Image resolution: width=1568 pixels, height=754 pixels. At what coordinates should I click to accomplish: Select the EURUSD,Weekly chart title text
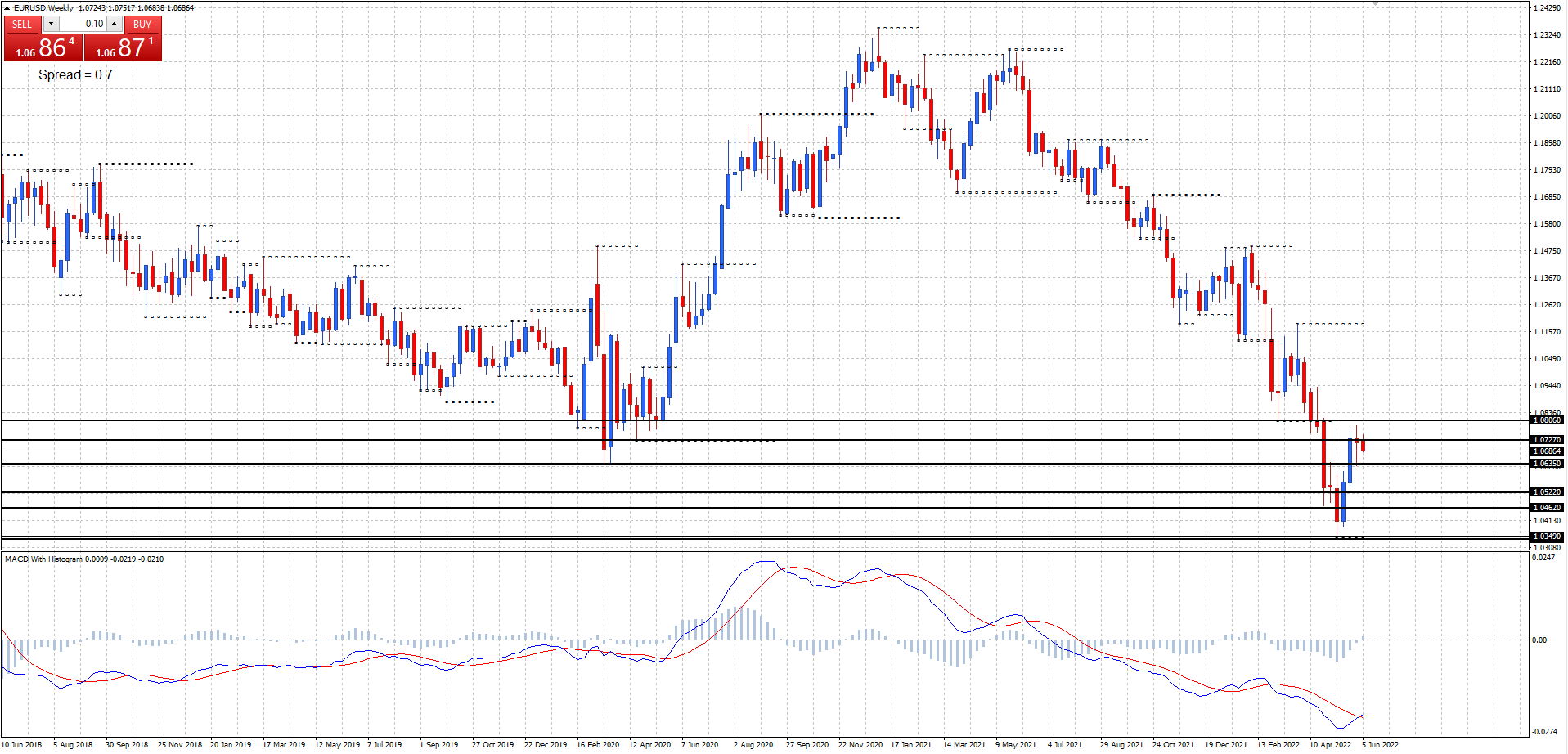[43, 8]
